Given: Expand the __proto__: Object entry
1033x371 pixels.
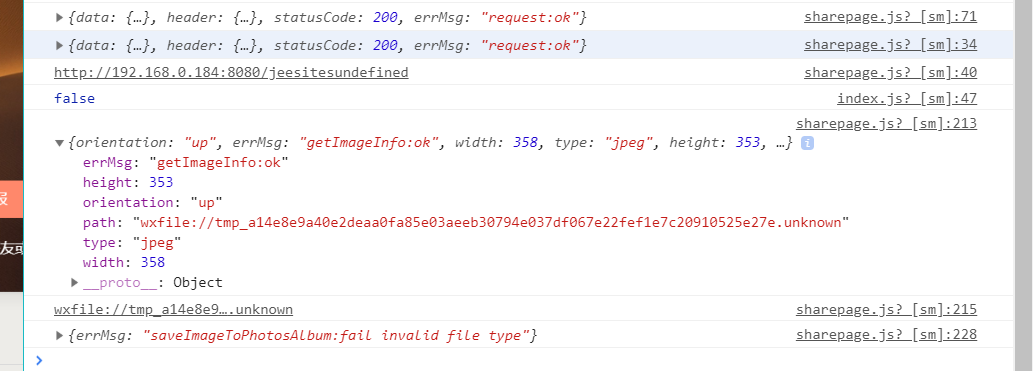Looking at the screenshot, I should coord(74,283).
